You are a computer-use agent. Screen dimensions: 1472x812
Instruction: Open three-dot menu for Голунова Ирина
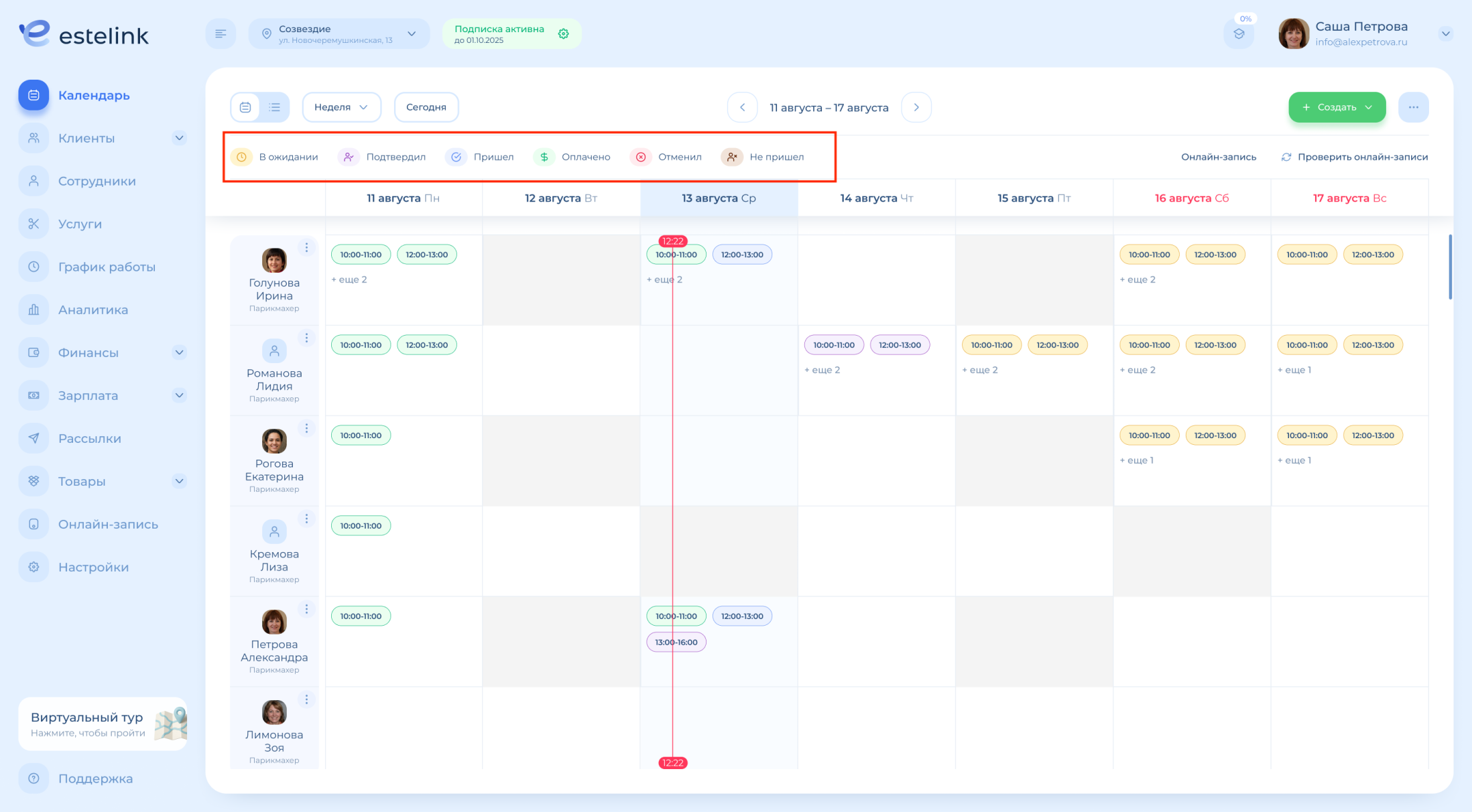click(x=306, y=247)
